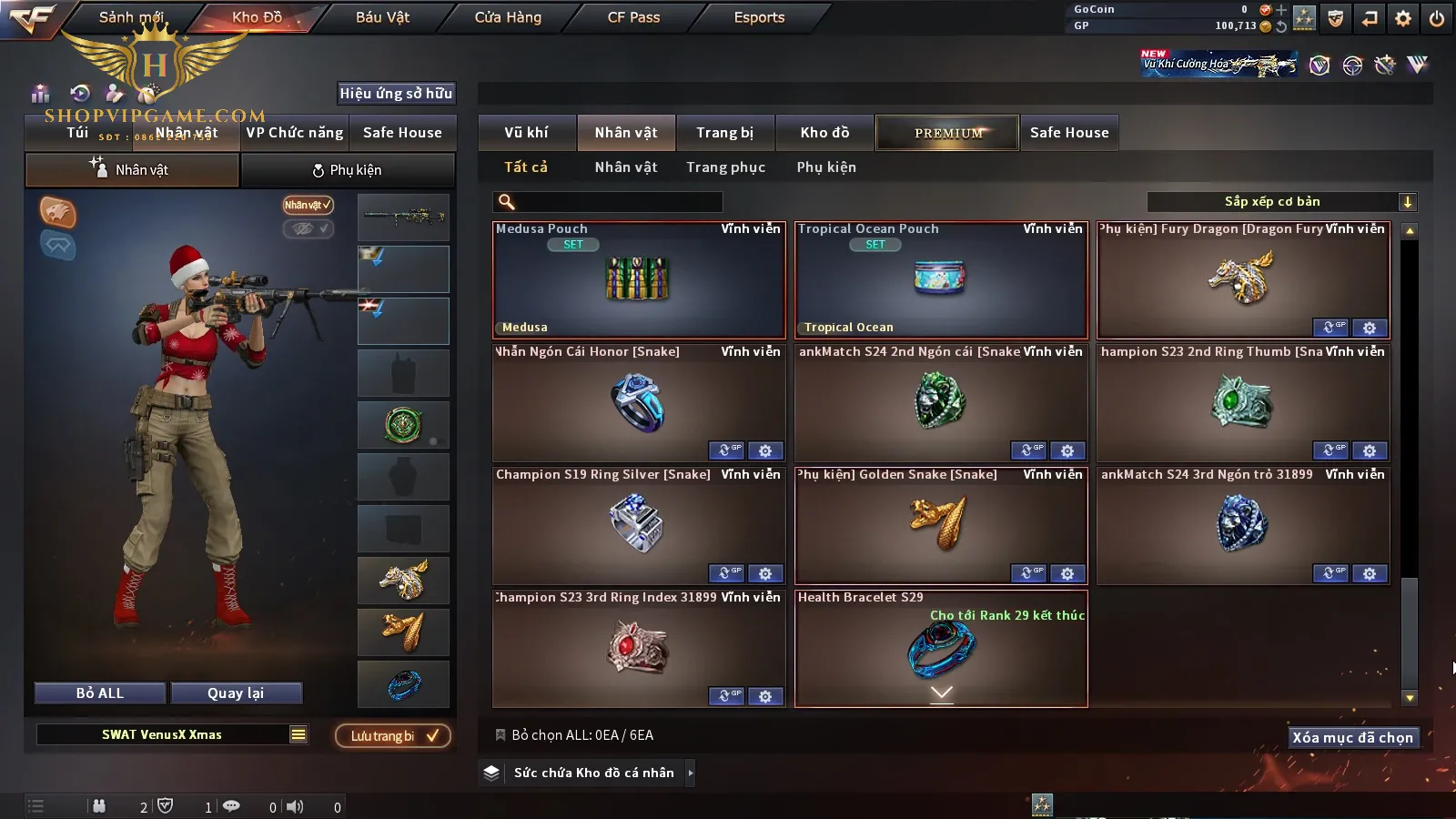The image size is (1456, 819).
Task: Click the Lưu trang bị button
Action: click(x=393, y=735)
